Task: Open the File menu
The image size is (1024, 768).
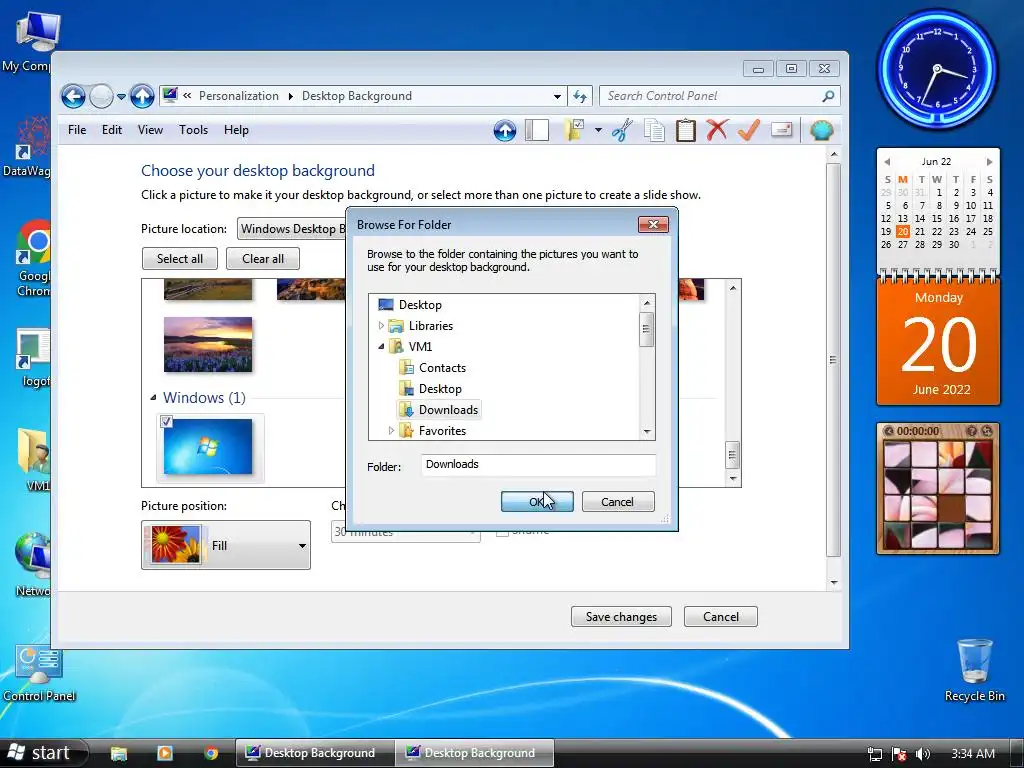Action: [x=77, y=130]
